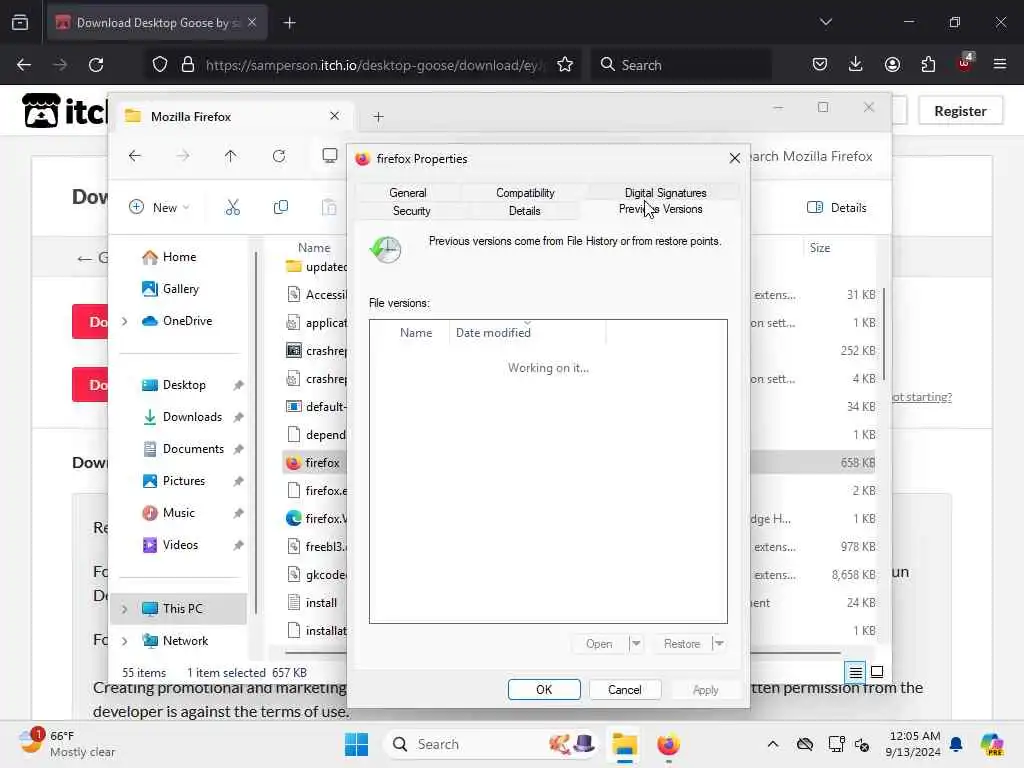Switch to Details tab in Properties
This screenshot has width=1024, height=768.
pyautogui.click(x=524, y=211)
